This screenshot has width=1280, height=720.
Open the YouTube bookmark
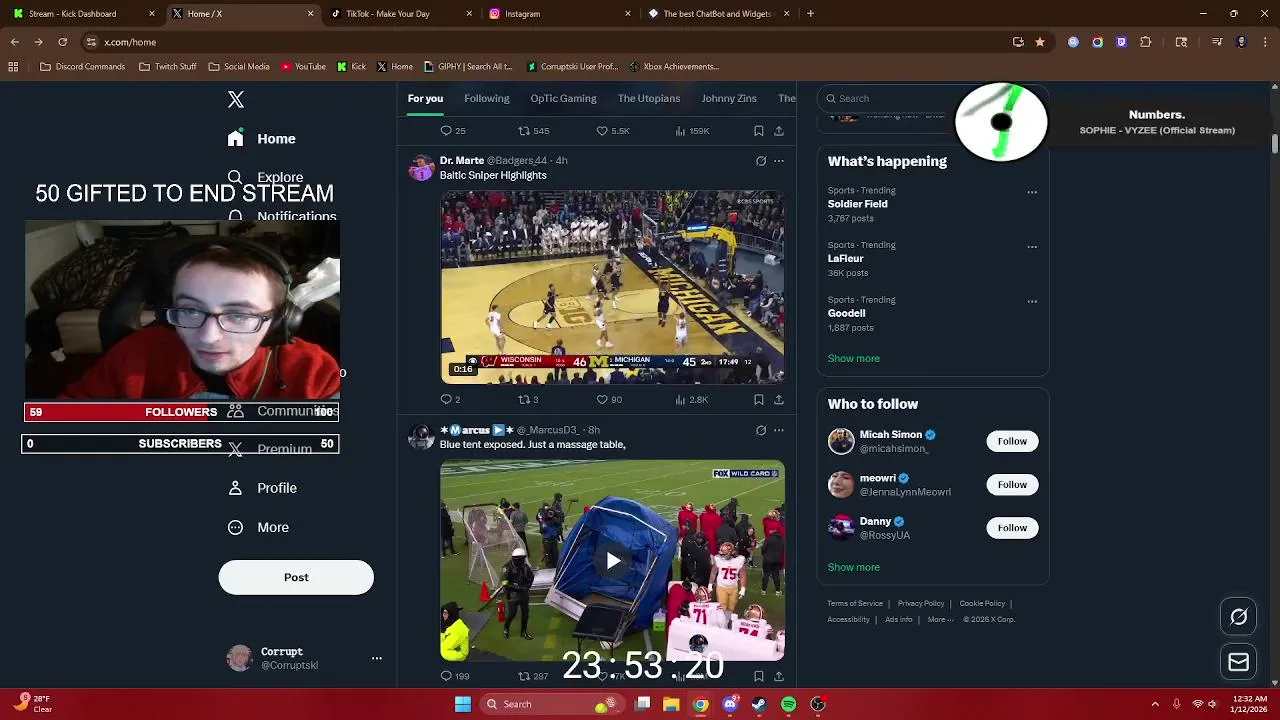[303, 67]
